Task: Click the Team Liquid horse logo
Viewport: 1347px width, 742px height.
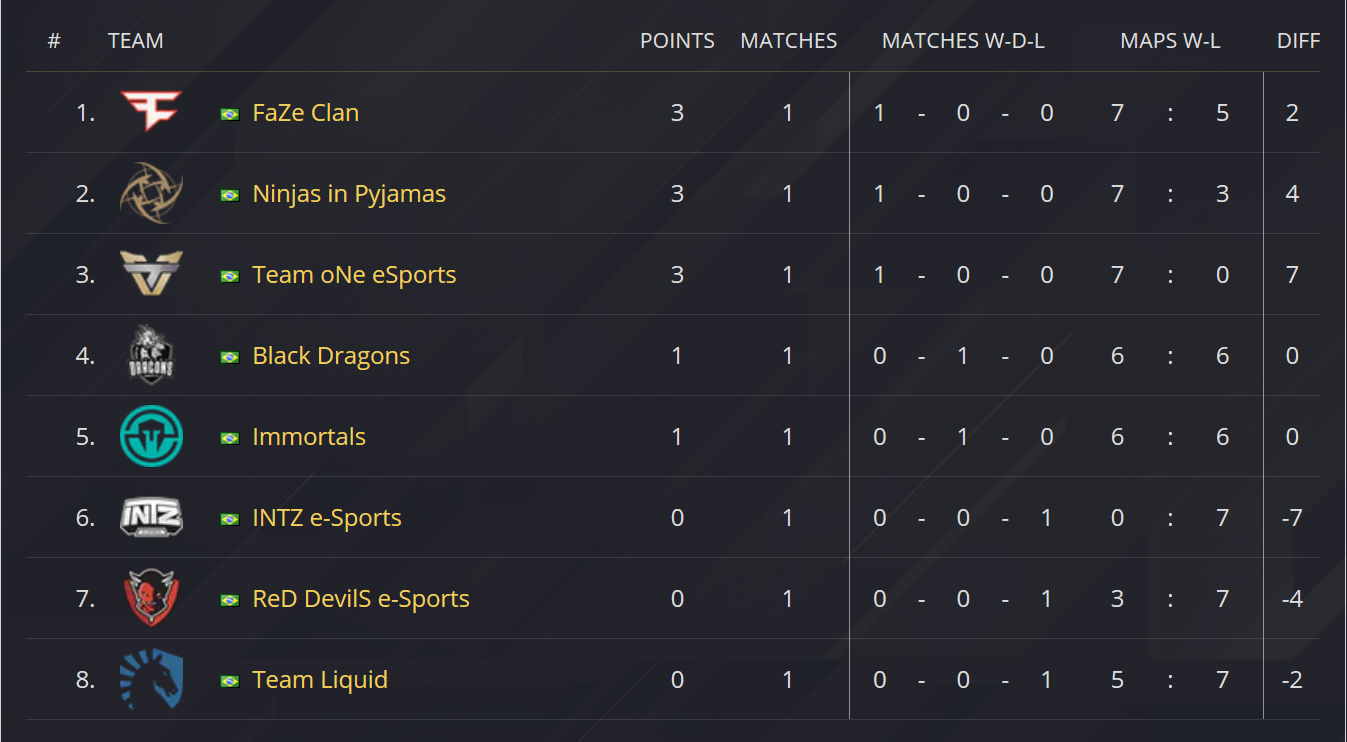Action: [151, 679]
